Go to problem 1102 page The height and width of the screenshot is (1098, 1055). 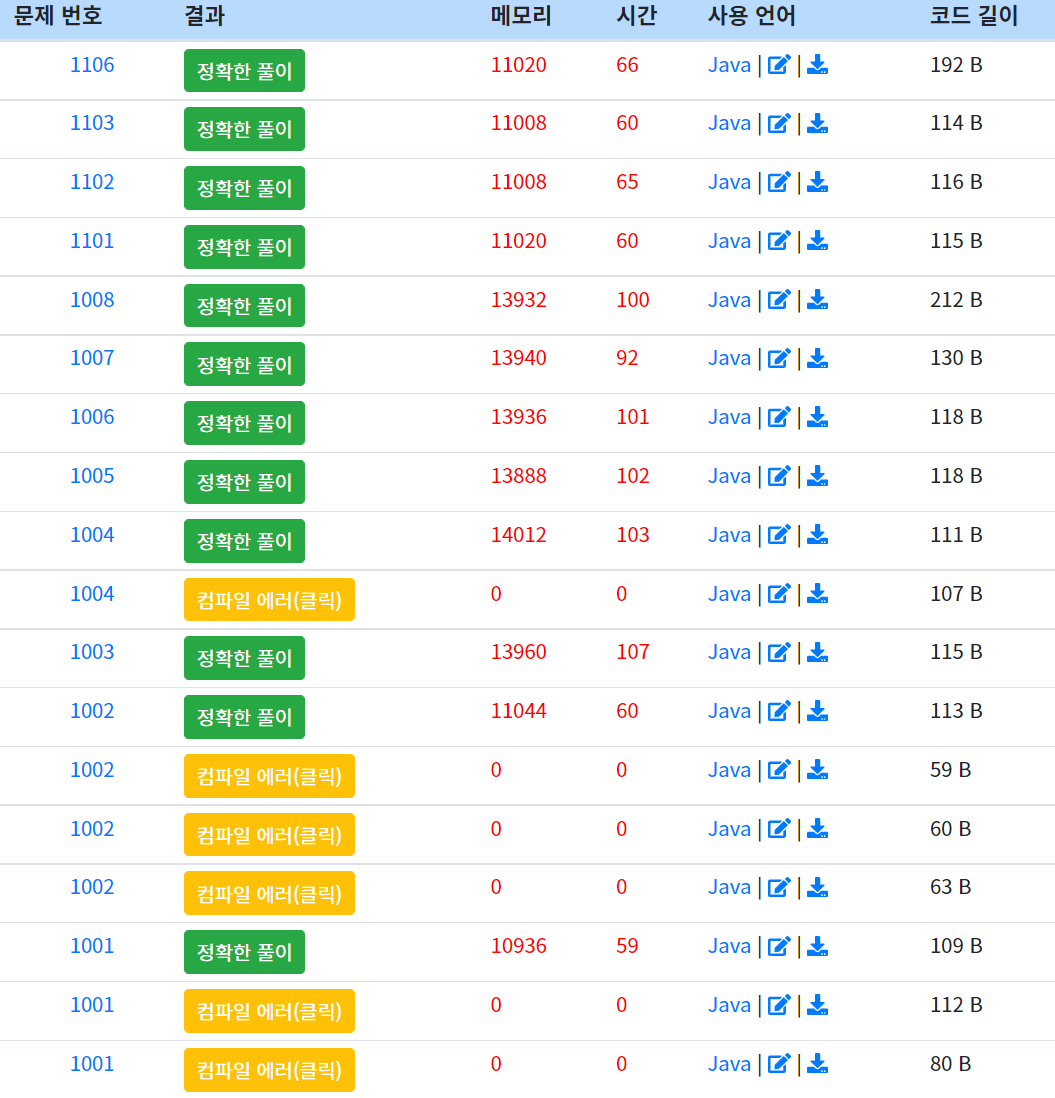(x=92, y=182)
